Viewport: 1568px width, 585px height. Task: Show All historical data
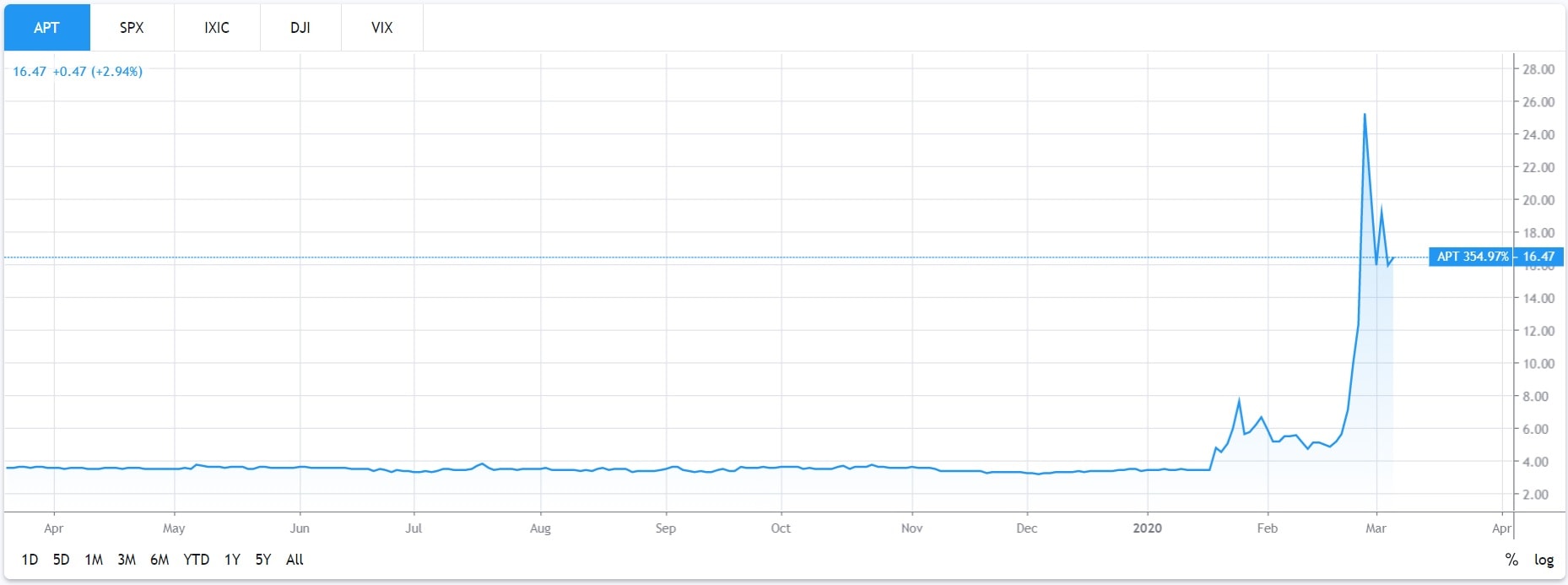pos(295,560)
